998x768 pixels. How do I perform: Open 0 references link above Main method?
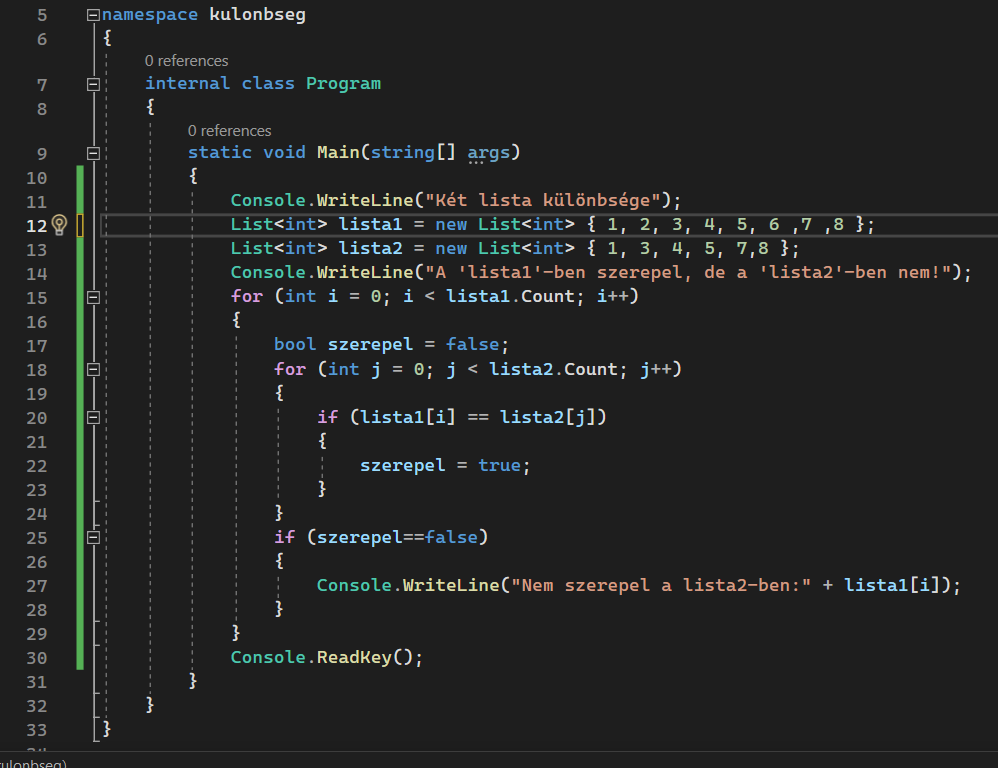[x=229, y=131]
